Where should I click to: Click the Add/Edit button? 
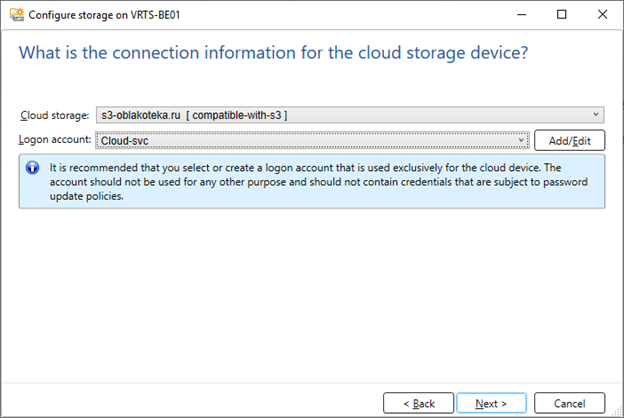tap(569, 141)
